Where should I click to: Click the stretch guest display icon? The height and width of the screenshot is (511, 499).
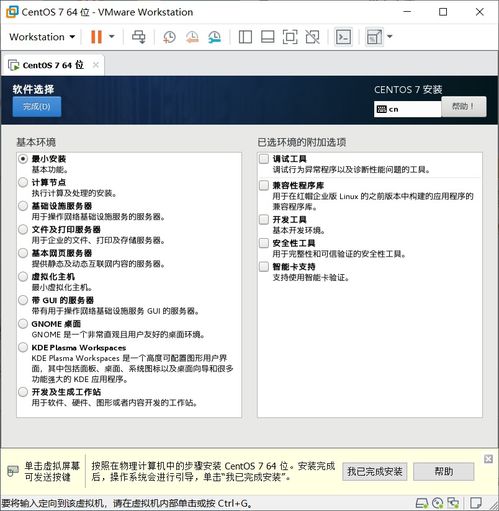click(374, 37)
